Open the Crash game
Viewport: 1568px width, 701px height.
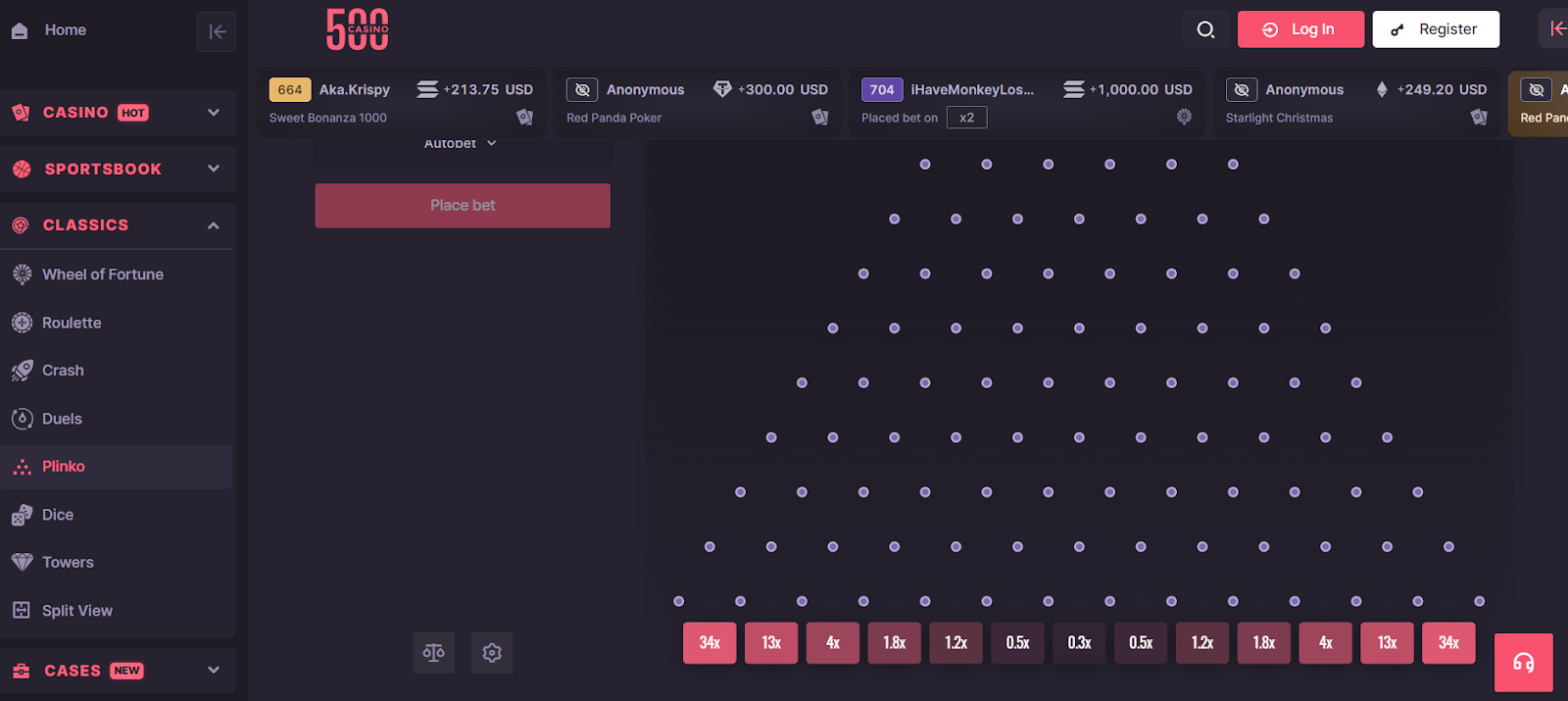click(x=63, y=371)
